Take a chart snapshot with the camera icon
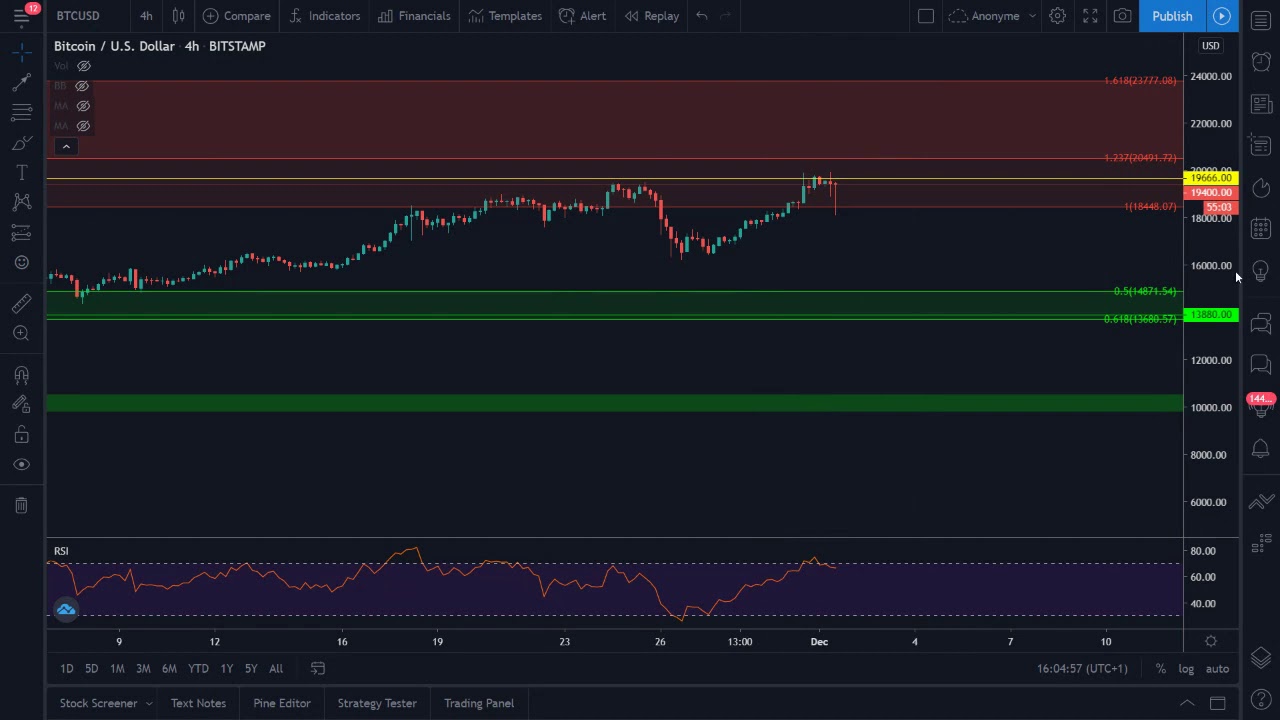 pos(1122,16)
